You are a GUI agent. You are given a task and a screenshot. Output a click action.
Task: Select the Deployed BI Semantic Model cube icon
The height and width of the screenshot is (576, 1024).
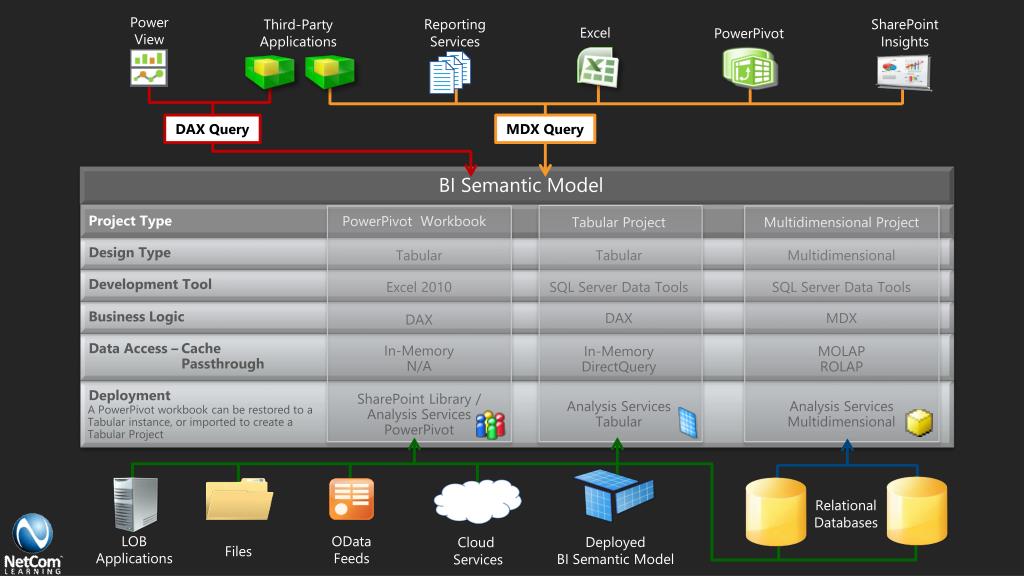point(615,495)
